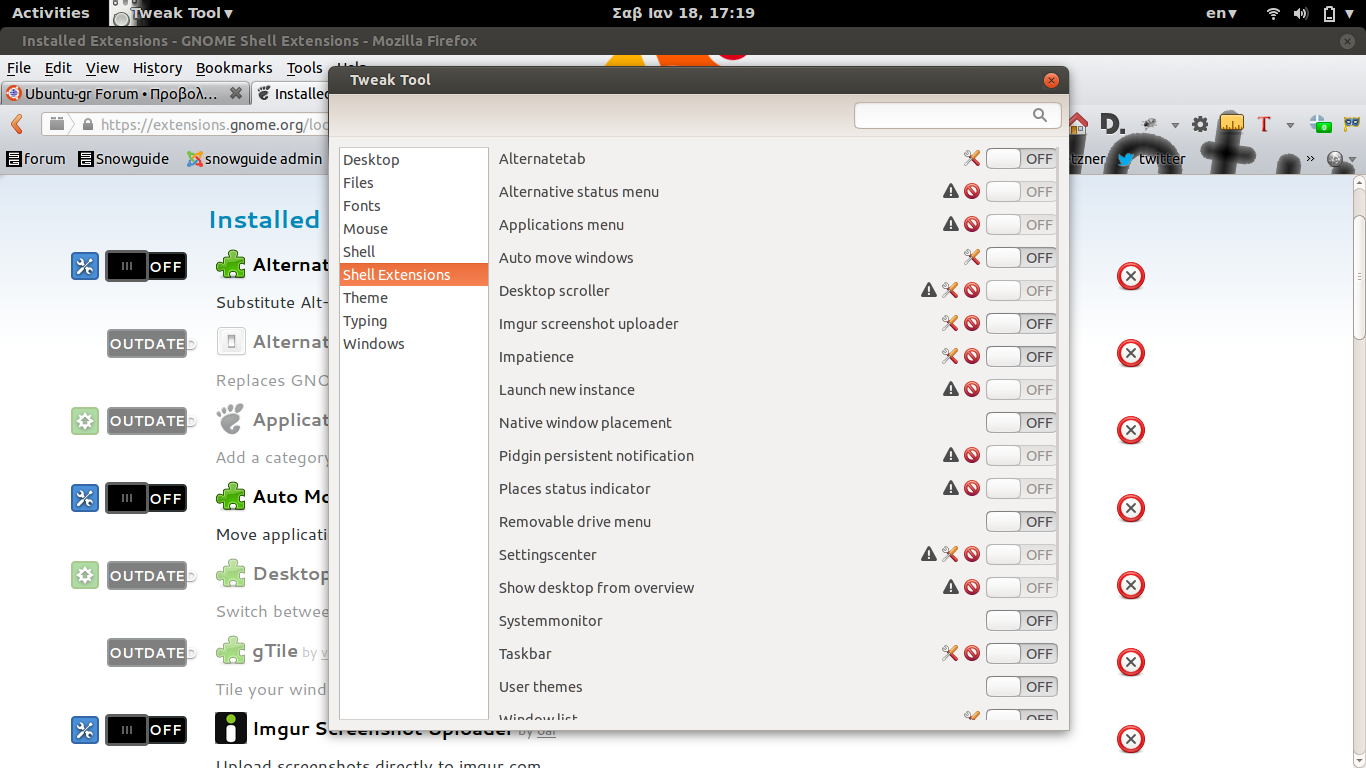The width and height of the screenshot is (1366, 768).
Task: Expand the Firefox toolbar overflow chevron
Action: [1310, 158]
